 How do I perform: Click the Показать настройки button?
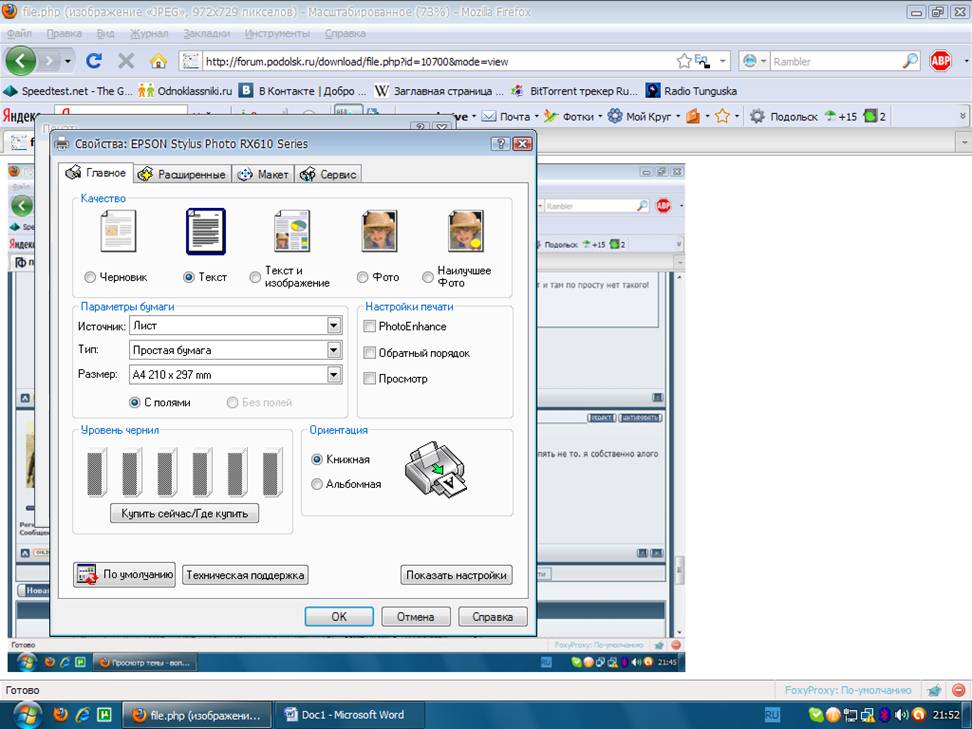pos(456,575)
